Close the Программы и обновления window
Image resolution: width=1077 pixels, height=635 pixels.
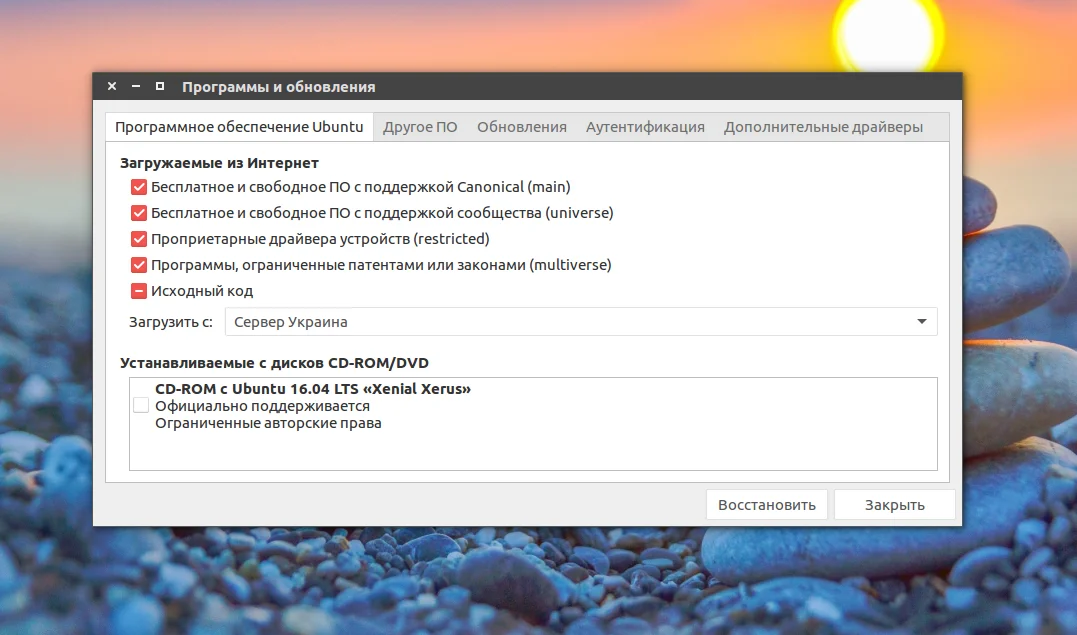pos(112,87)
